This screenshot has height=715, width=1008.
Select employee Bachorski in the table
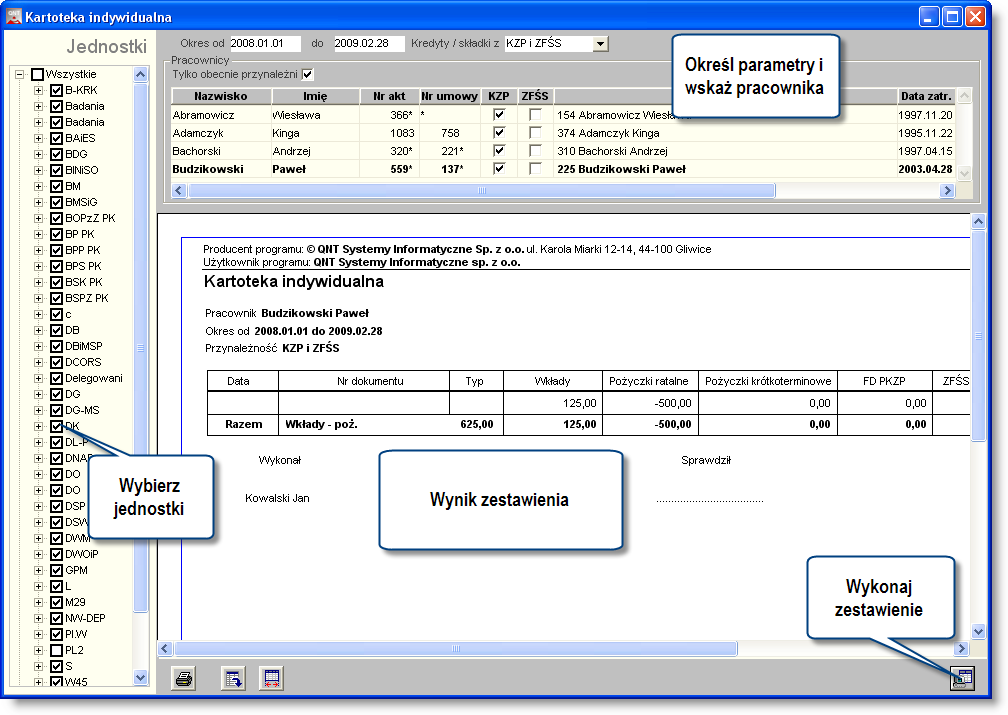[x=563, y=151]
